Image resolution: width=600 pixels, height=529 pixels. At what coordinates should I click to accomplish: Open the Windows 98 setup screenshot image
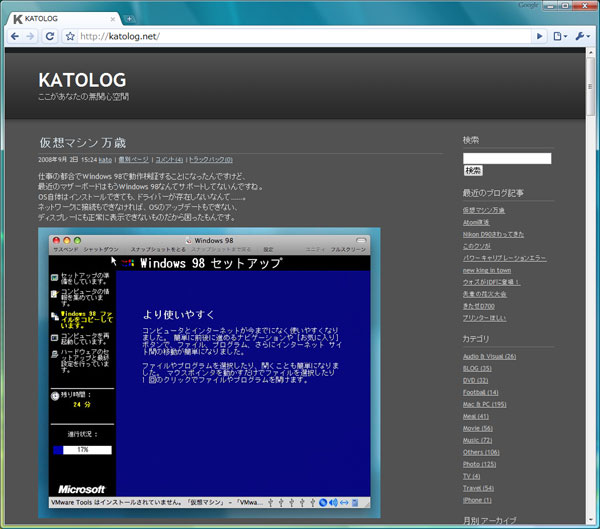(x=209, y=373)
